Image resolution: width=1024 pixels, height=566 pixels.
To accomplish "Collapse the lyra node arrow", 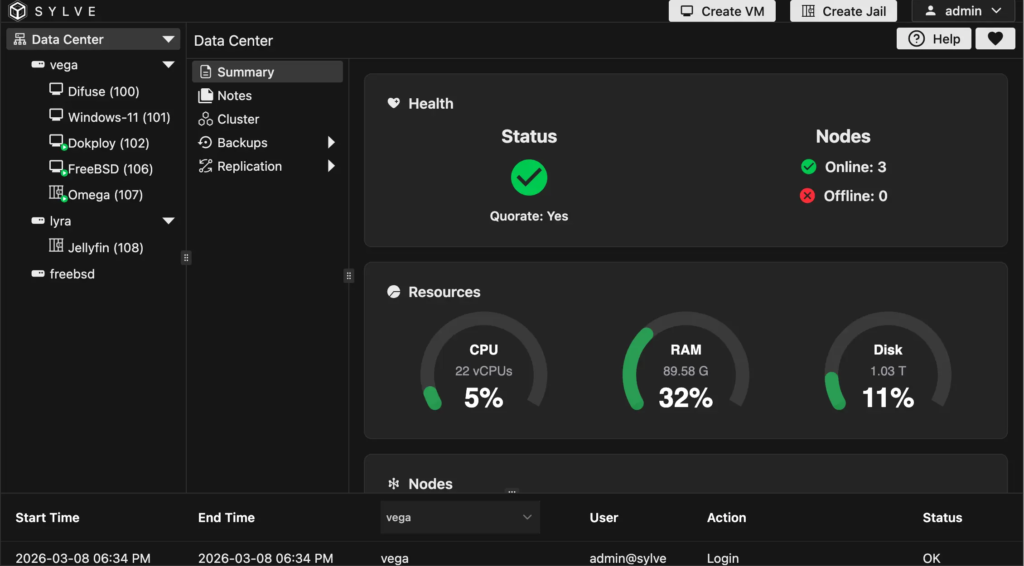I will [x=168, y=221].
